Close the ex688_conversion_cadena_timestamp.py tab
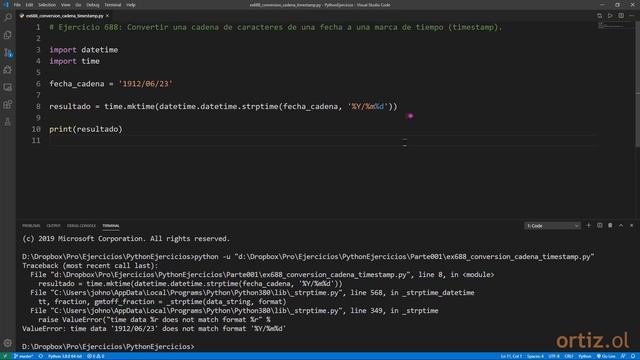 (107, 16)
